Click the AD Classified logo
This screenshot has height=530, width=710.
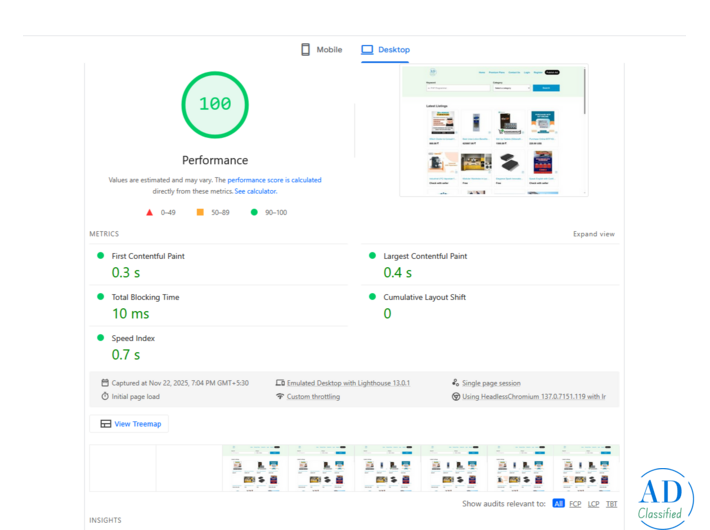pos(666,499)
